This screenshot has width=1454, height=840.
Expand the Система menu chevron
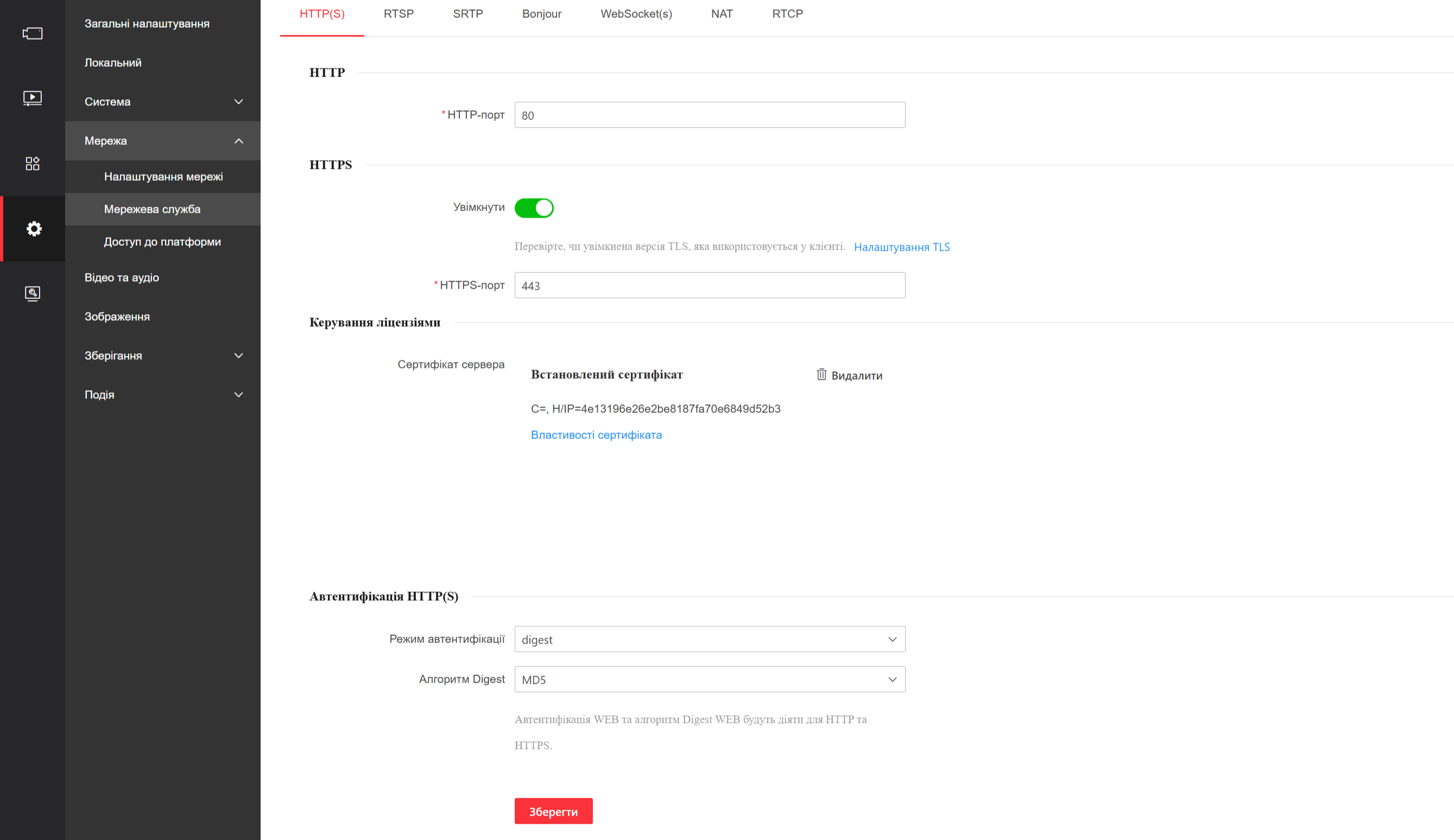pos(238,102)
